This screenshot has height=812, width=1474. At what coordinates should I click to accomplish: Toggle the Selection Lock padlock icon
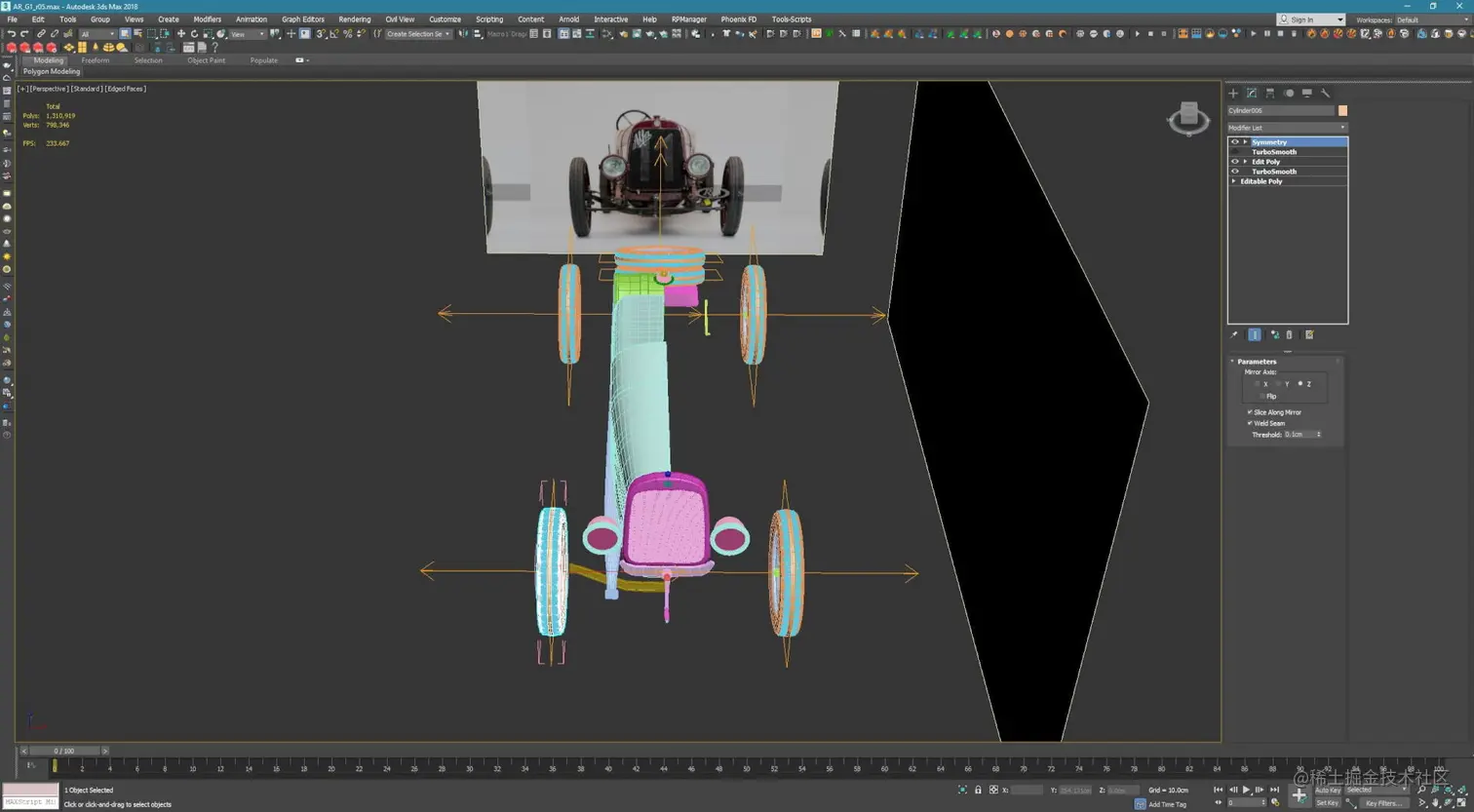(978, 790)
